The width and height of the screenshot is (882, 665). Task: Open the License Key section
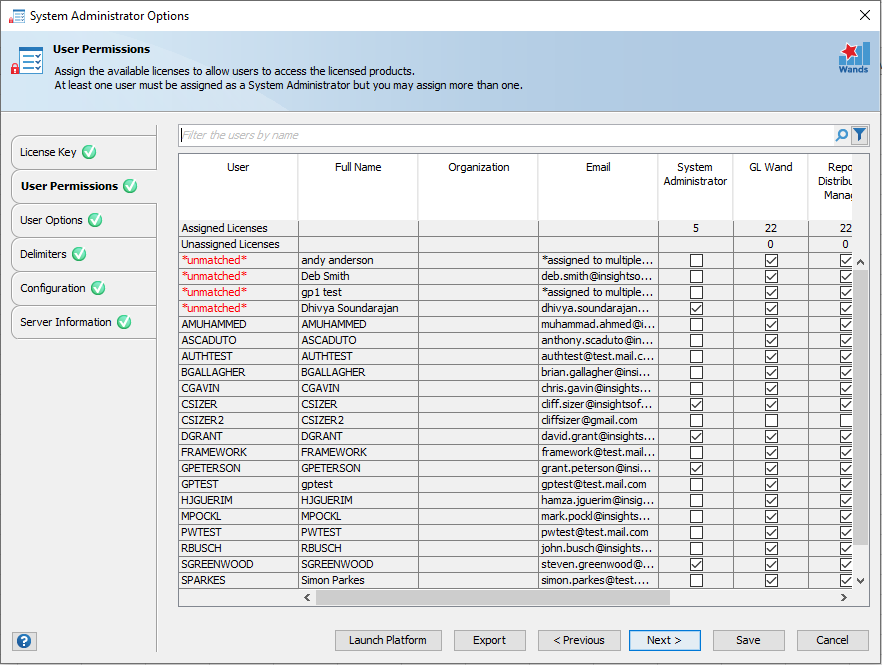point(50,152)
